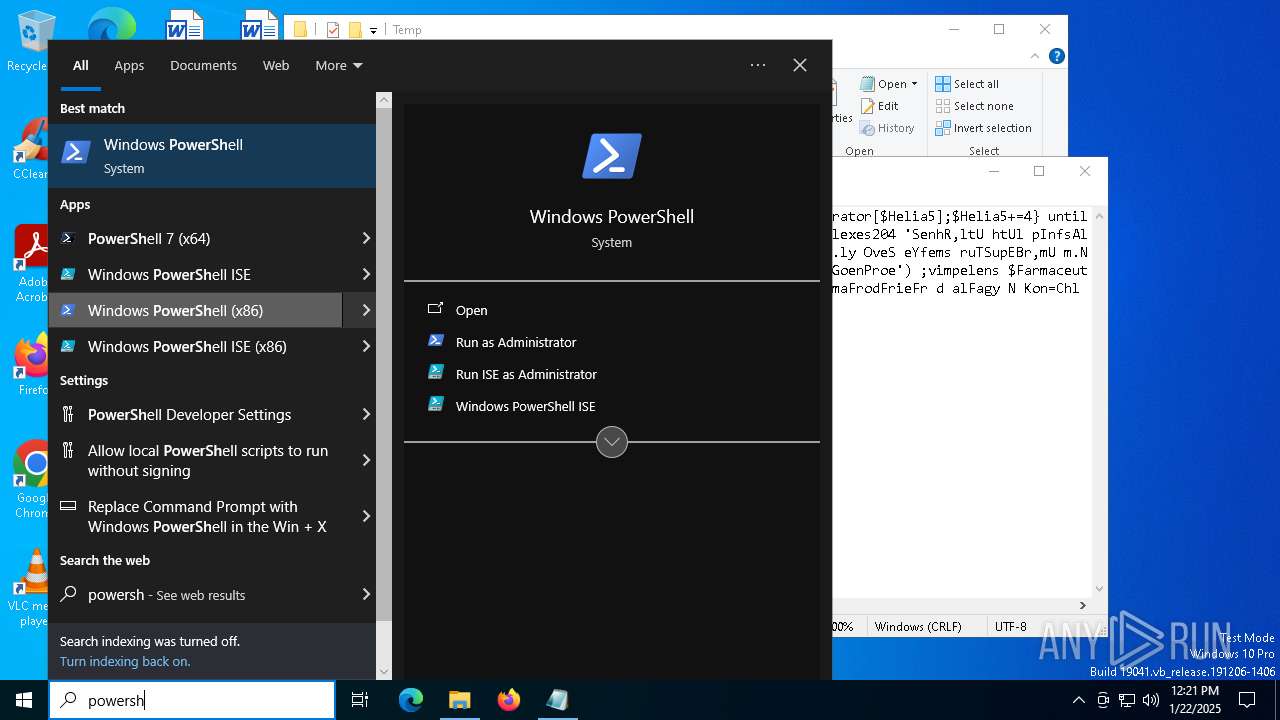Open Task View from taskbar
Image resolution: width=1280 pixels, height=720 pixels.
point(360,700)
